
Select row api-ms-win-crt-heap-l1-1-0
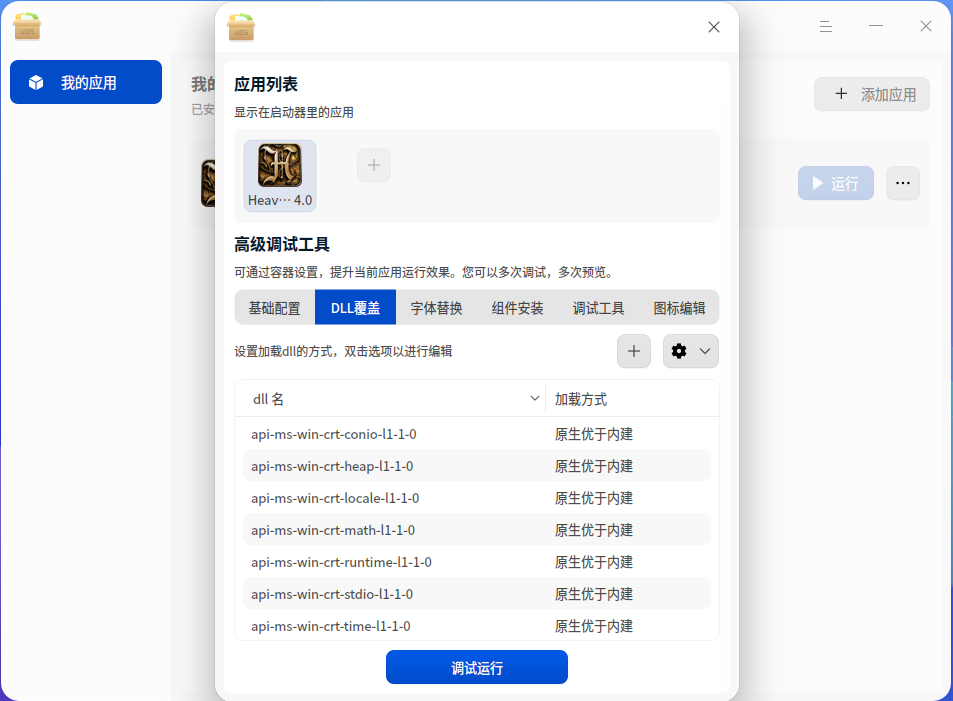(476, 466)
